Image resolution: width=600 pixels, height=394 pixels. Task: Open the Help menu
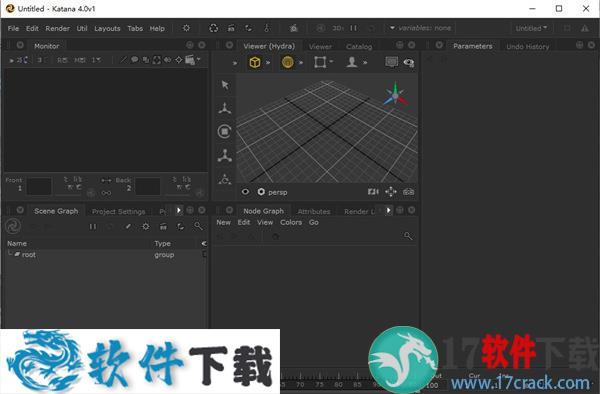[157, 28]
